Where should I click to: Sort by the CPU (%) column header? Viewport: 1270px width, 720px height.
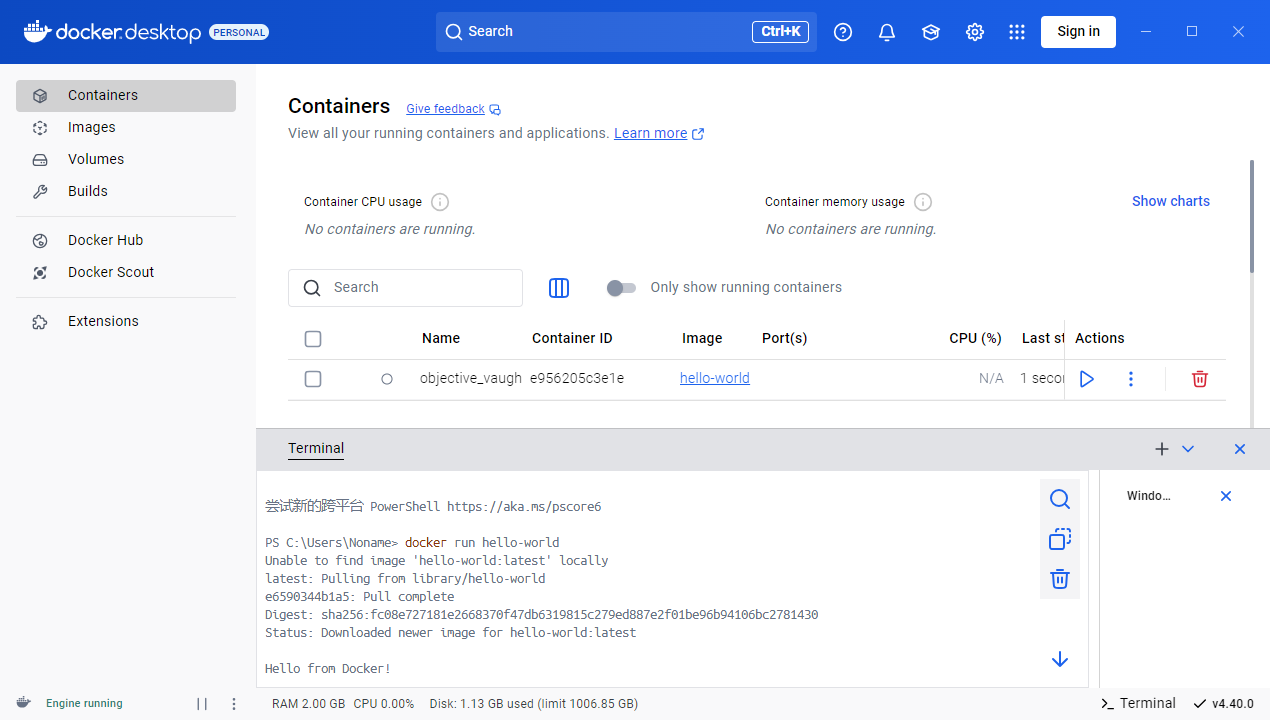pos(975,339)
